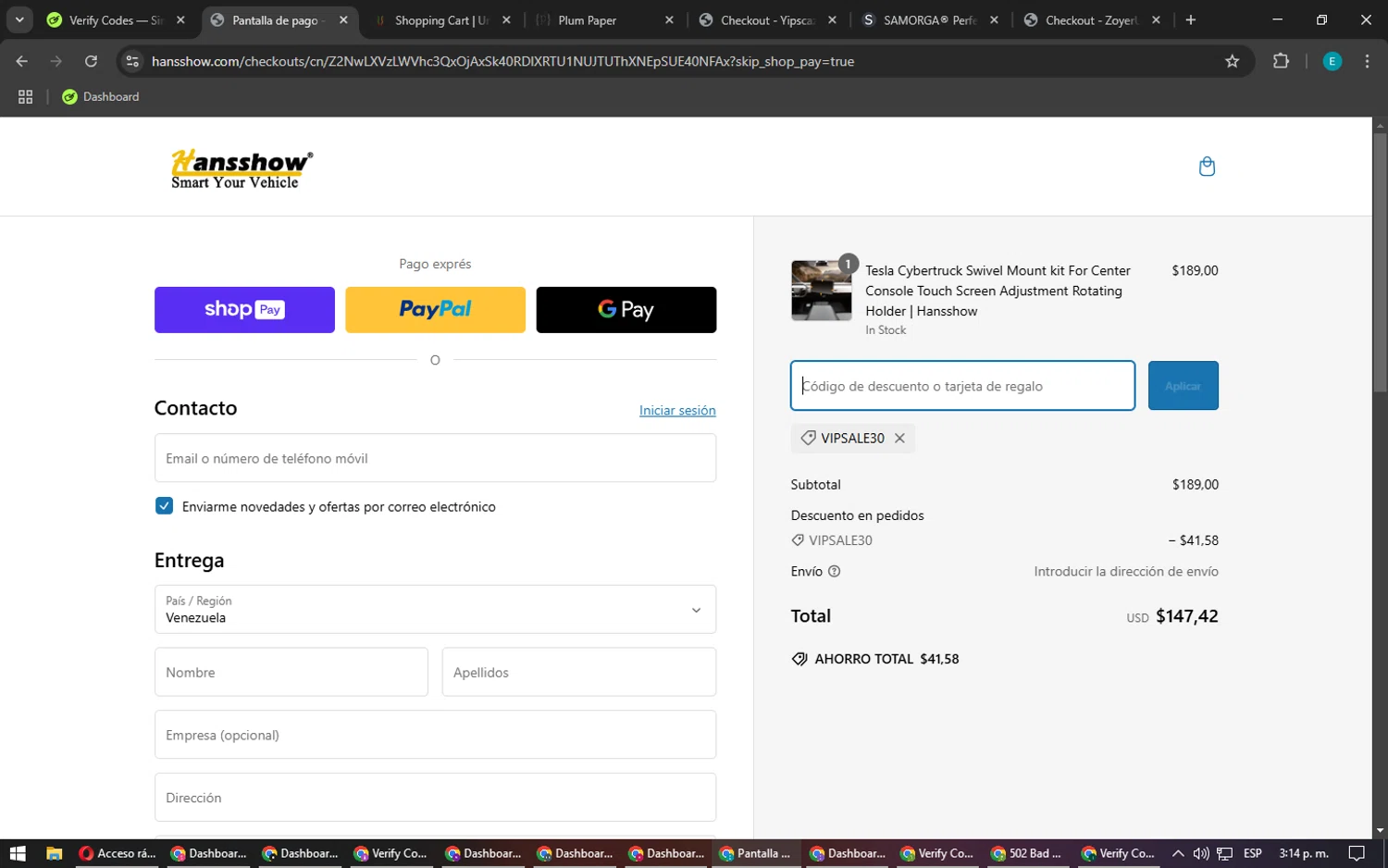This screenshot has width=1388, height=868.
Task: Open the notification center icon
Action: click(1357, 853)
